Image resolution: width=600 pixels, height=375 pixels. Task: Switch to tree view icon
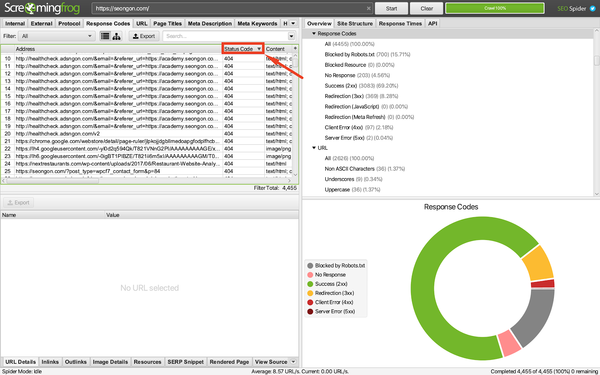[116, 36]
